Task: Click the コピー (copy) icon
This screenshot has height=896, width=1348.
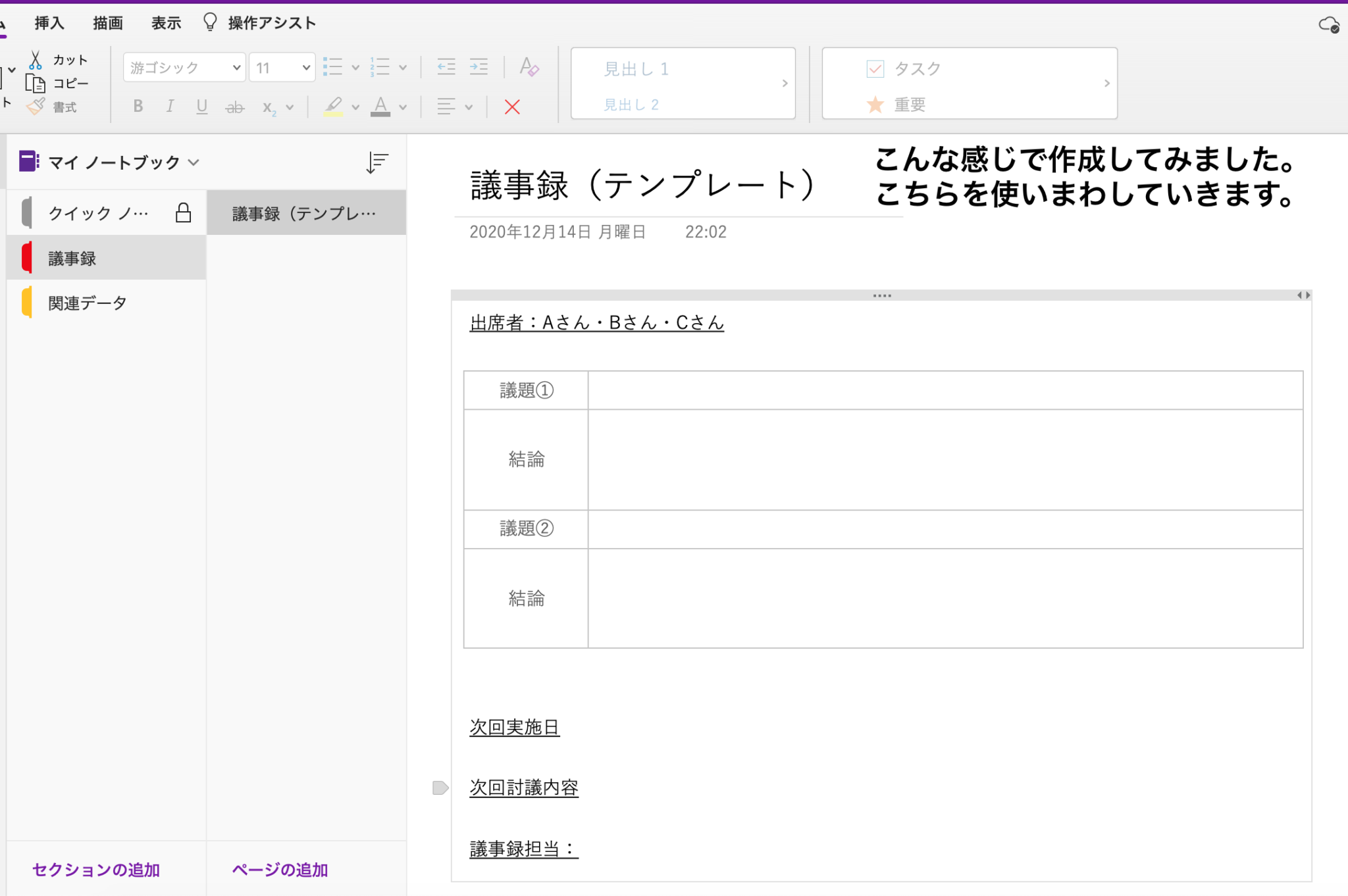Action: pos(36,83)
